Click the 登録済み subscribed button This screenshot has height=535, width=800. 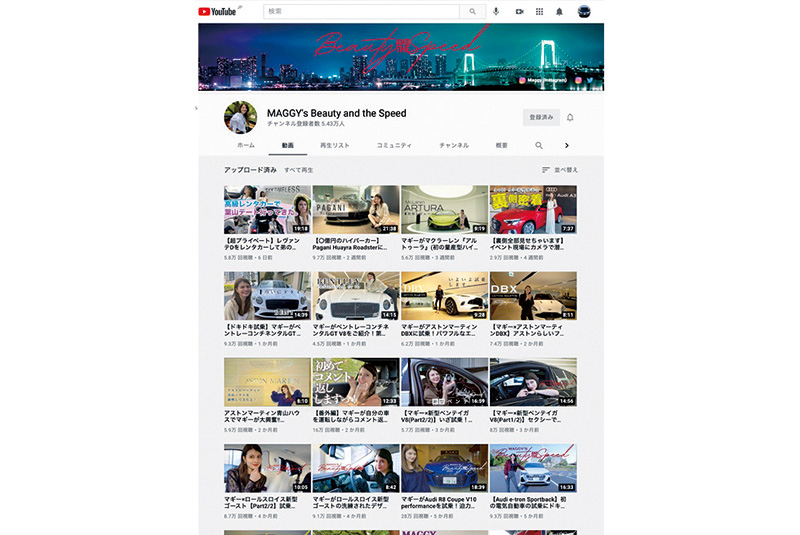[541, 117]
